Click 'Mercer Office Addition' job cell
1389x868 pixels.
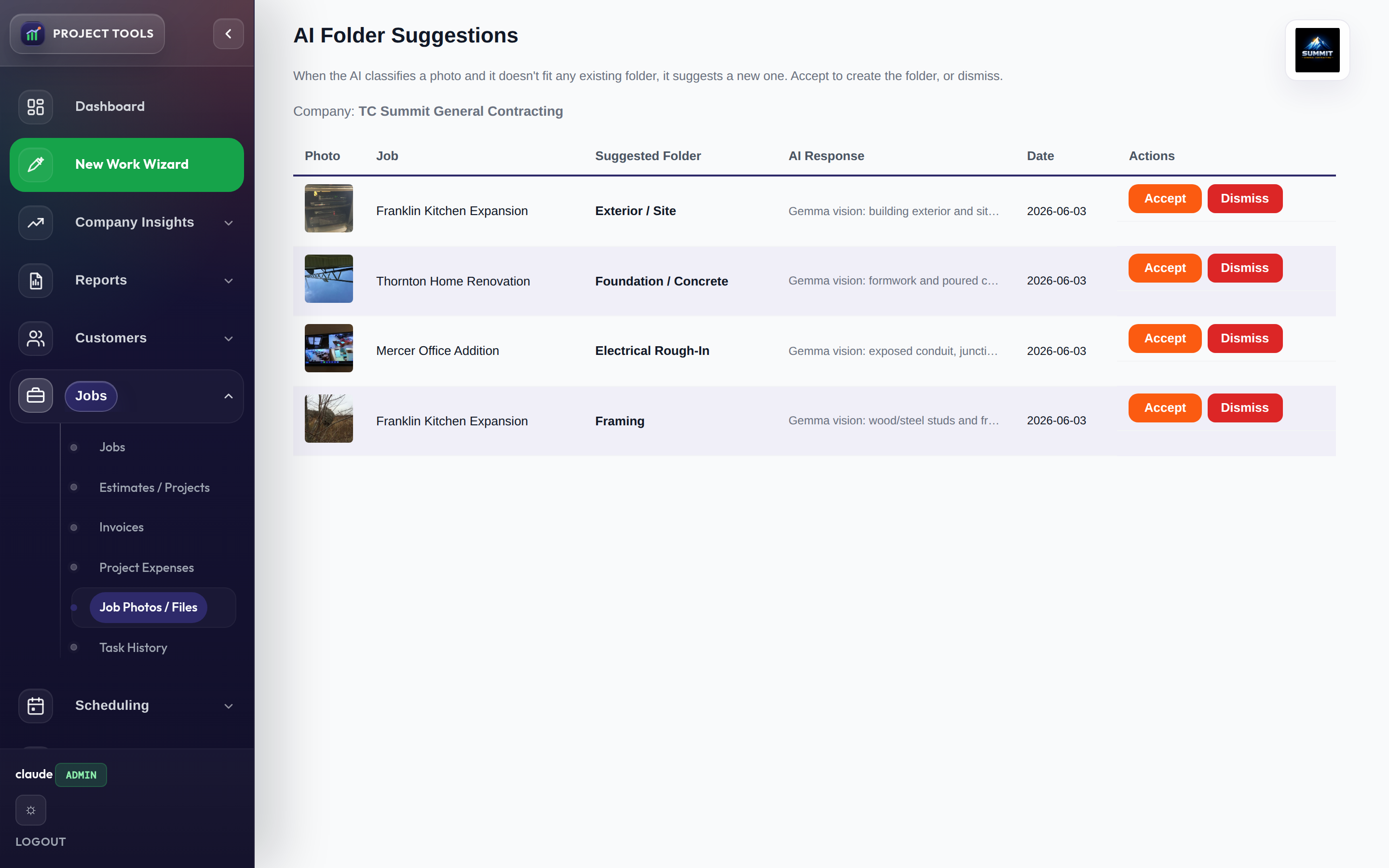[437, 351]
